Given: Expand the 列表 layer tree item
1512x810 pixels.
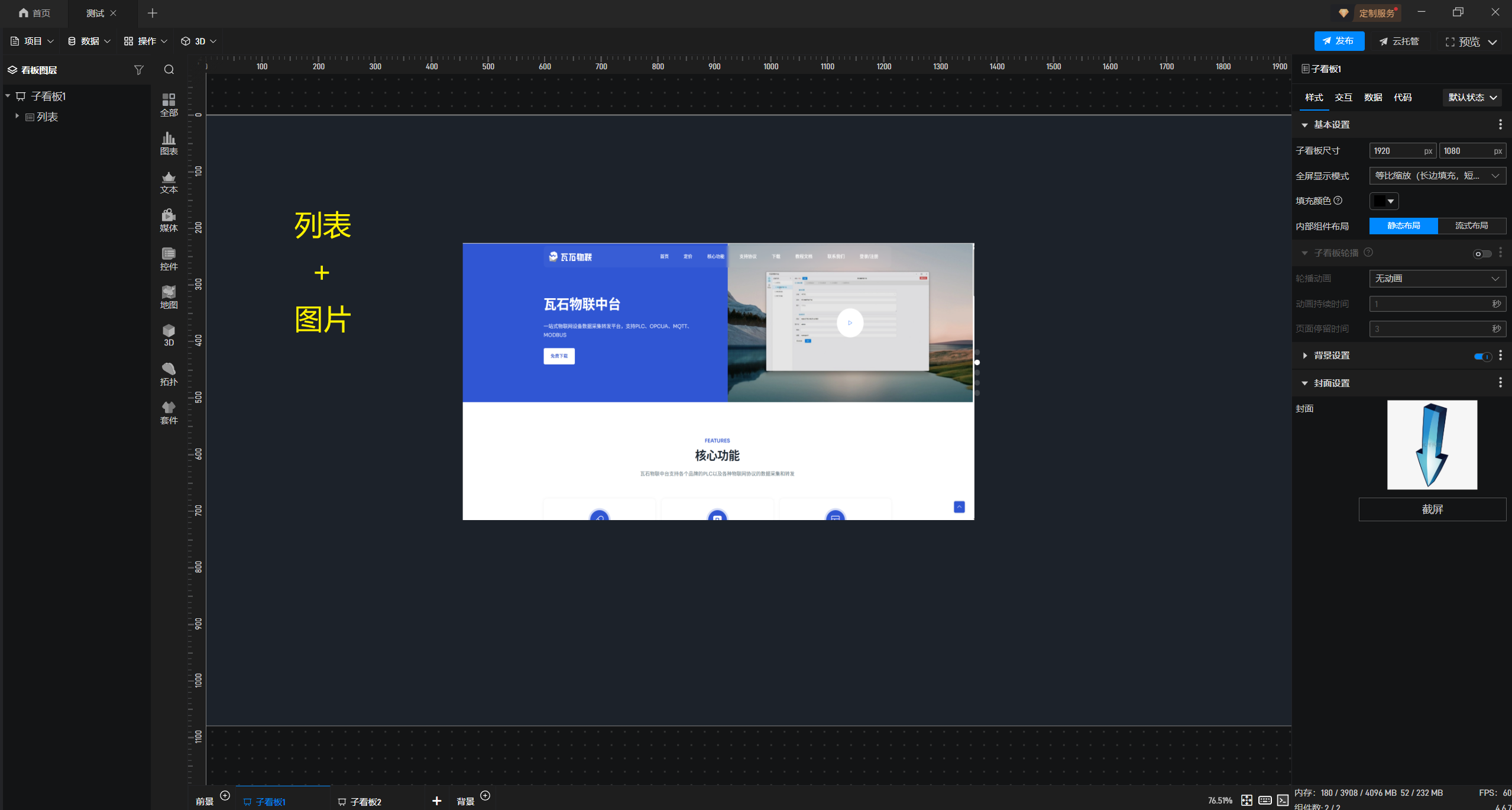Looking at the screenshot, I should click(x=17, y=117).
